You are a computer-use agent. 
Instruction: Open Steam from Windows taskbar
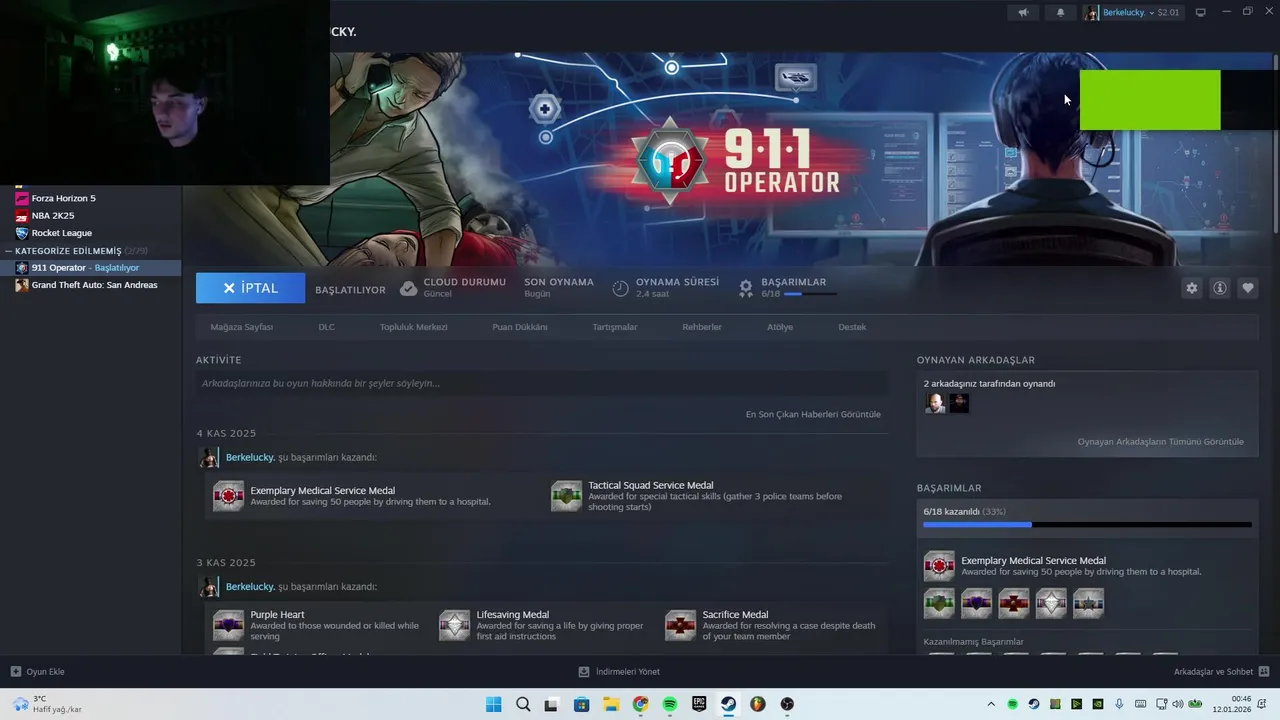[728, 704]
